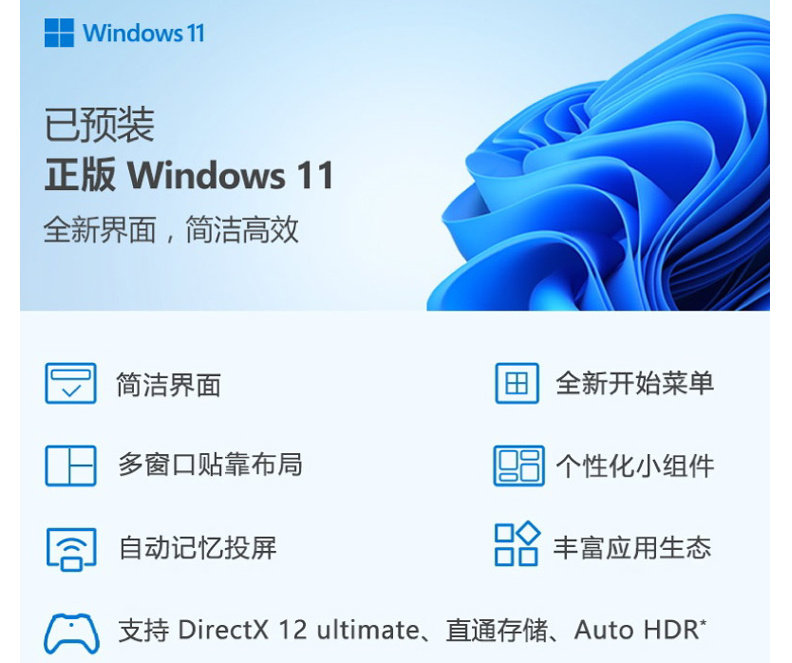Image resolution: width=792 pixels, height=663 pixels.
Task: Click the DirectX 12 ultimate text
Action: pos(299,630)
